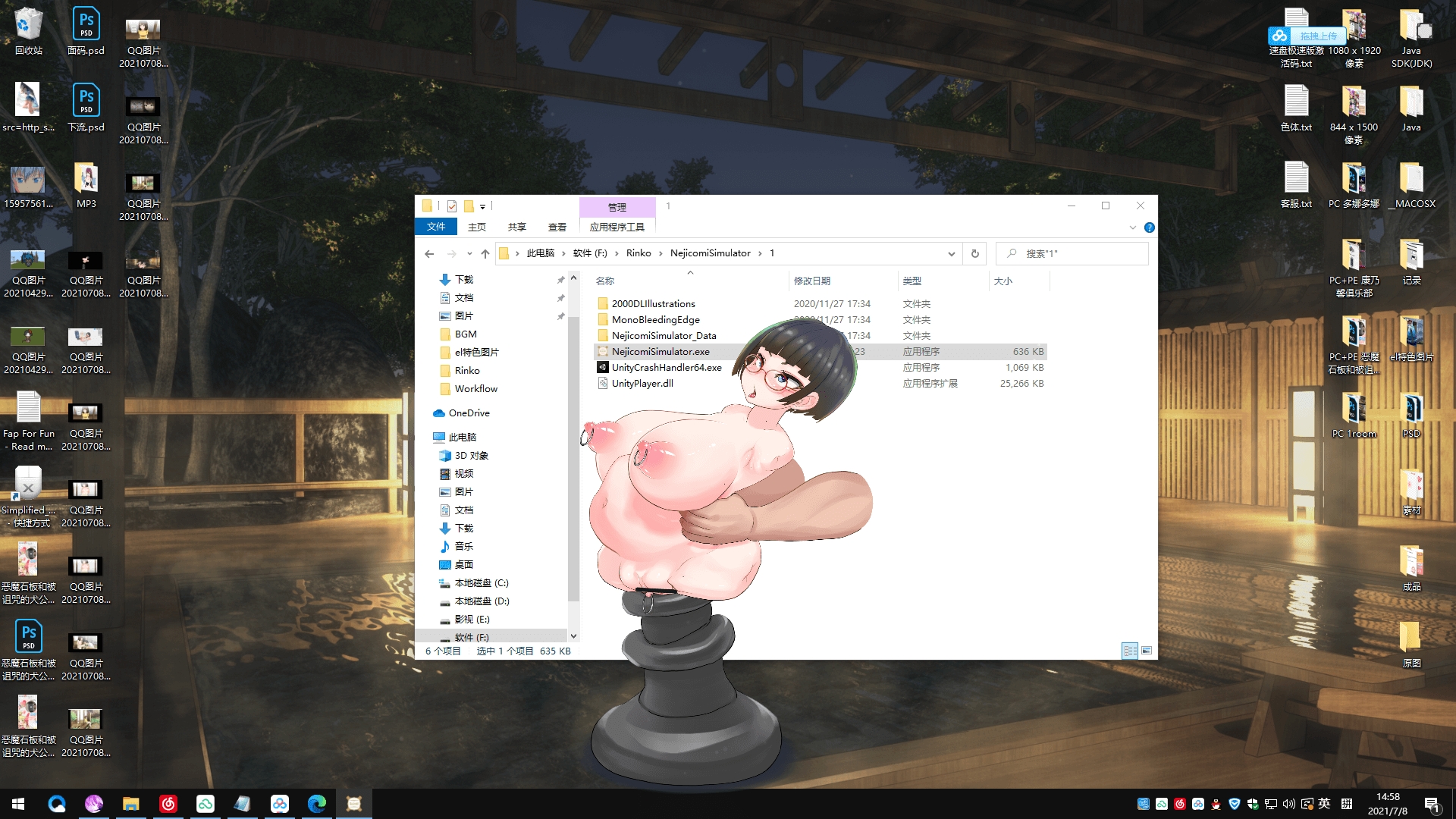Screen dimensions: 1456x819
Task: Navigate to Rinko in address breadcrumb
Action: 639,253
